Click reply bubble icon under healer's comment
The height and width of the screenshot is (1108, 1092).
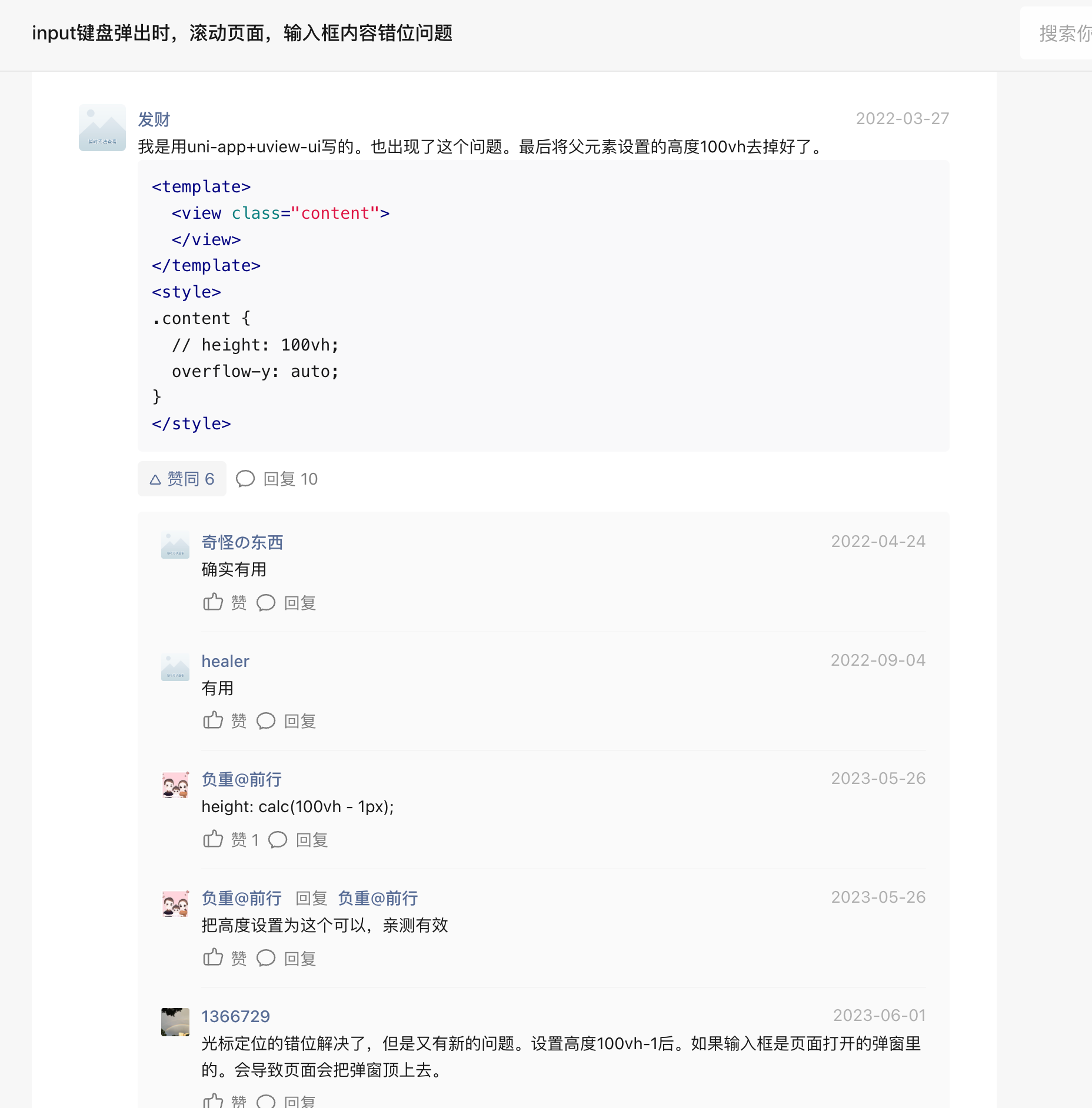point(266,721)
